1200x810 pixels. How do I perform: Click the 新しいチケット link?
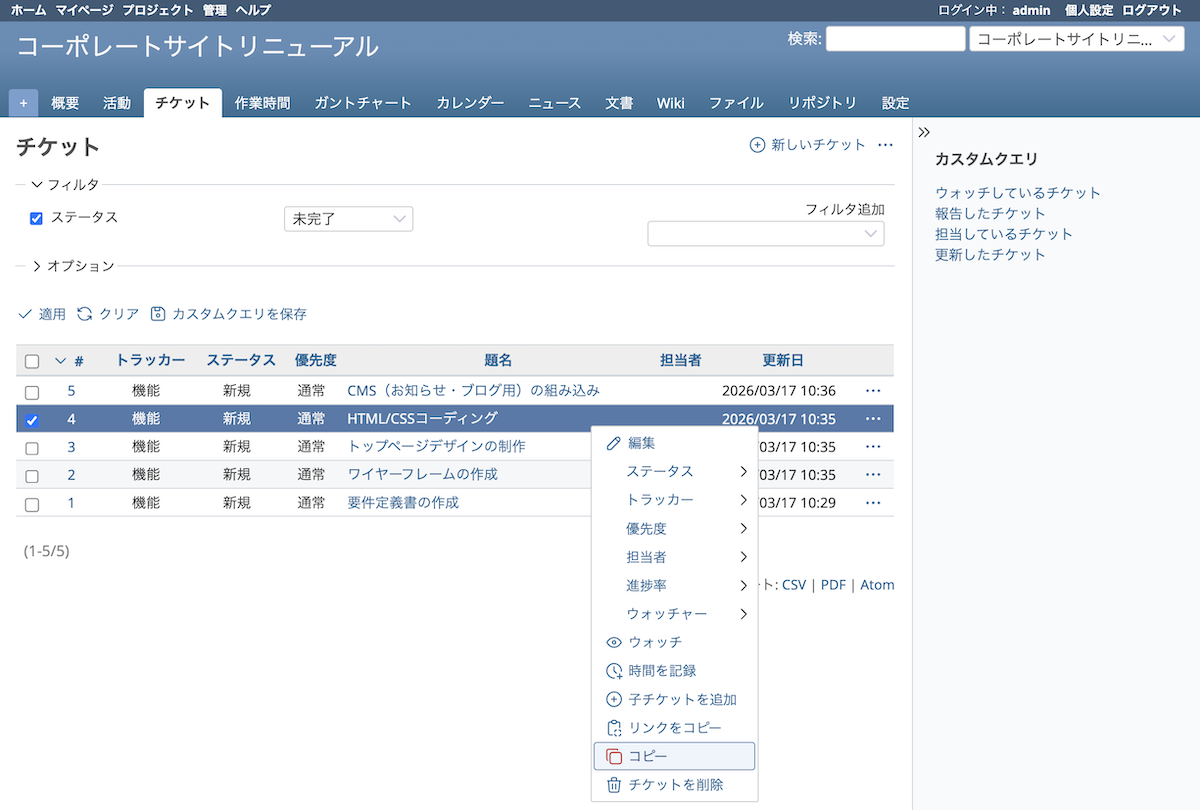pos(808,145)
